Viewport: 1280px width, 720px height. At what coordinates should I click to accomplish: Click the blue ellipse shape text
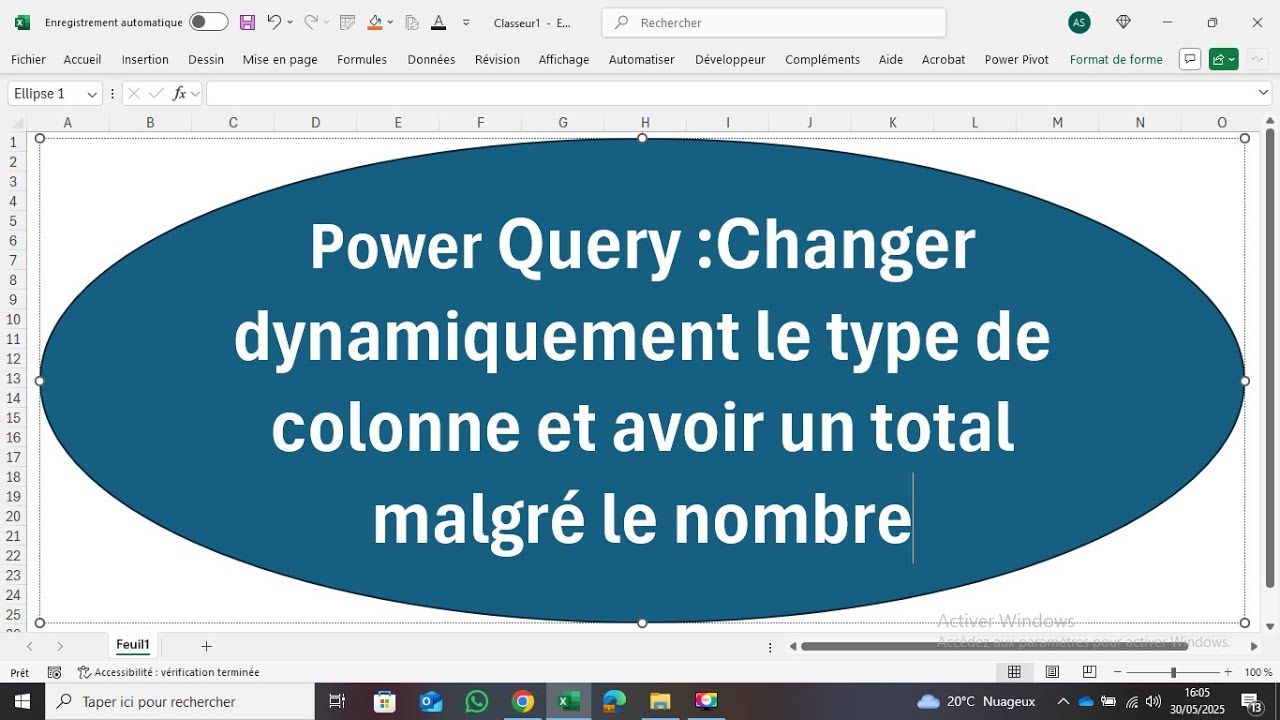pos(641,381)
